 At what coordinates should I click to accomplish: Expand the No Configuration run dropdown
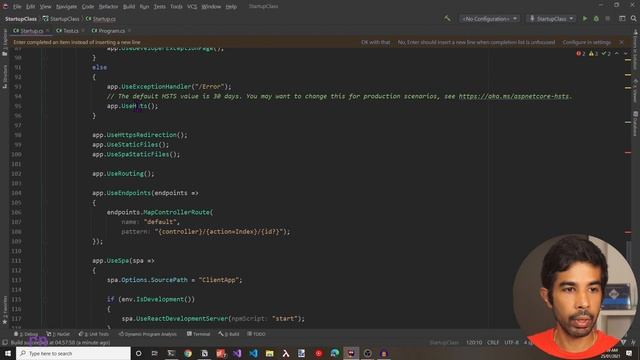(489, 18)
